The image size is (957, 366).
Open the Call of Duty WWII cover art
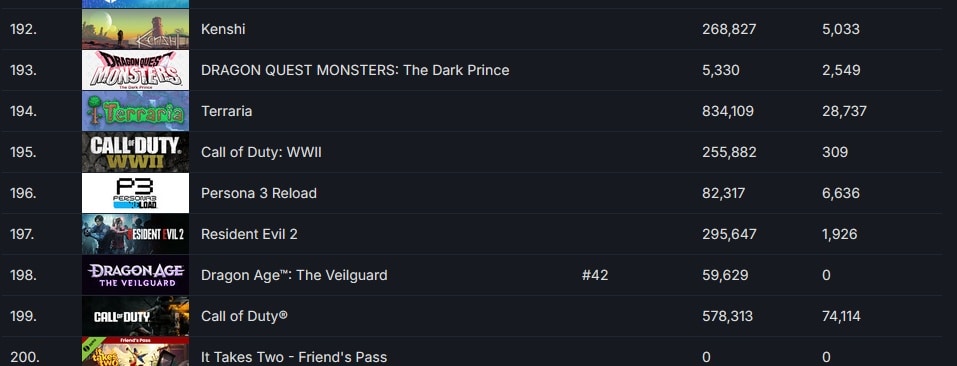pos(135,152)
